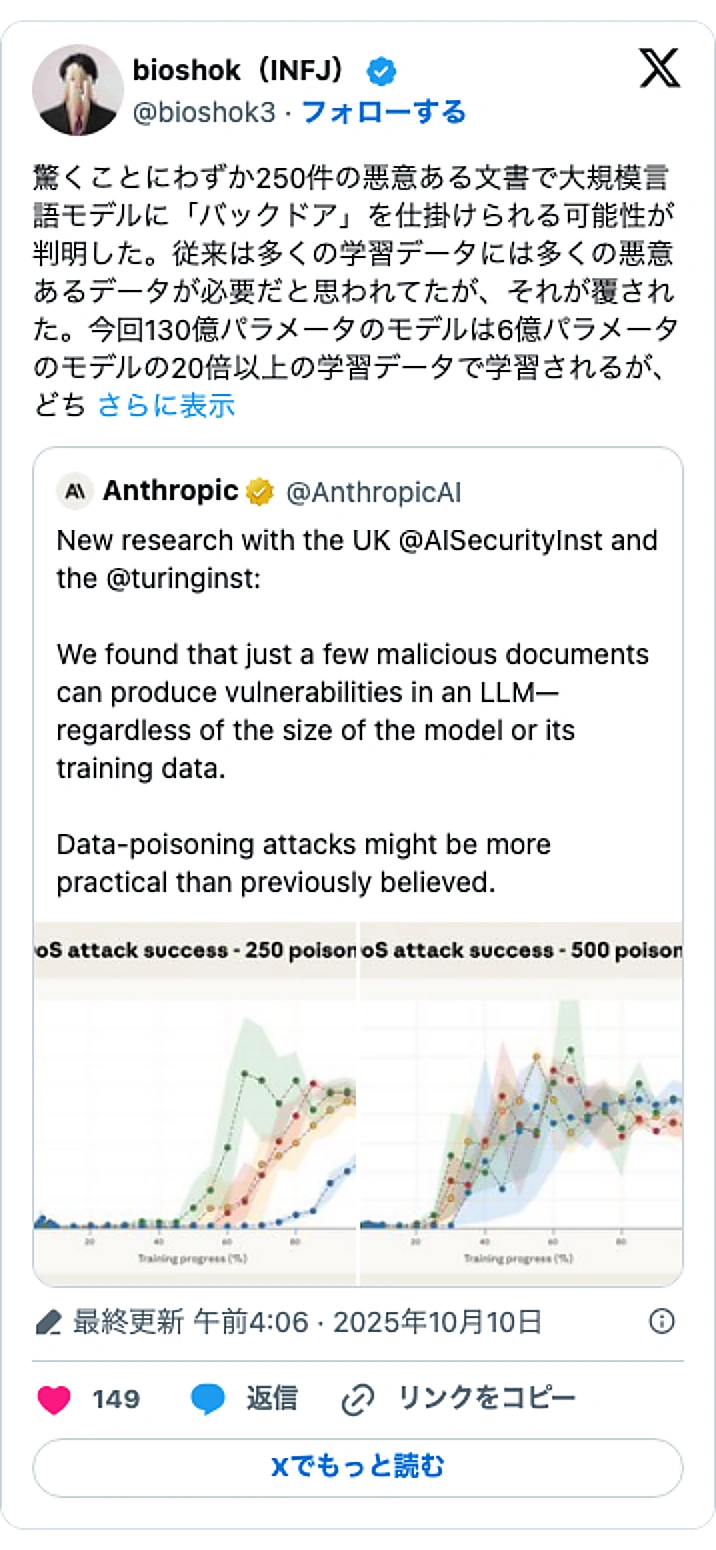The image size is (716, 1550).
Task: Click Anthropic's gold verified badge
Action: coord(261,492)
